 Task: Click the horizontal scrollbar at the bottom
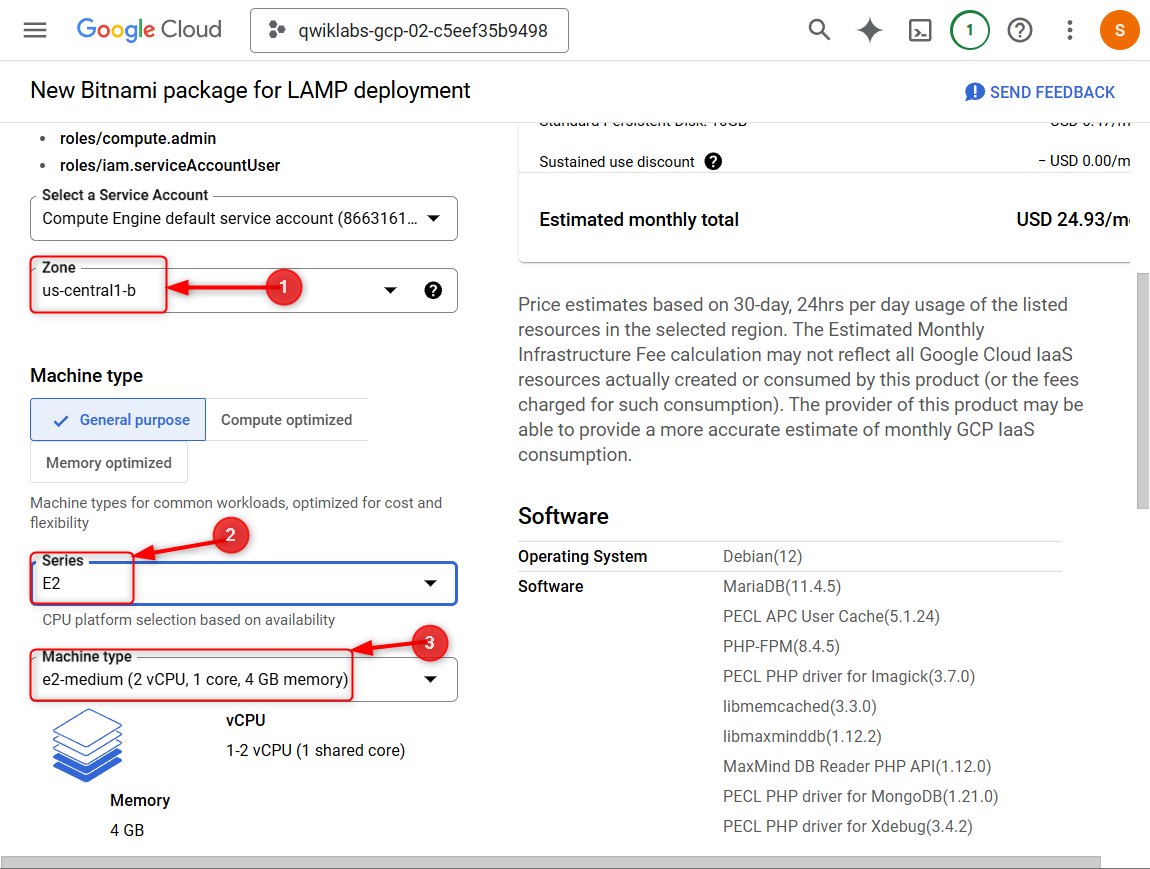pyautogui.click(x=551, y=862)
